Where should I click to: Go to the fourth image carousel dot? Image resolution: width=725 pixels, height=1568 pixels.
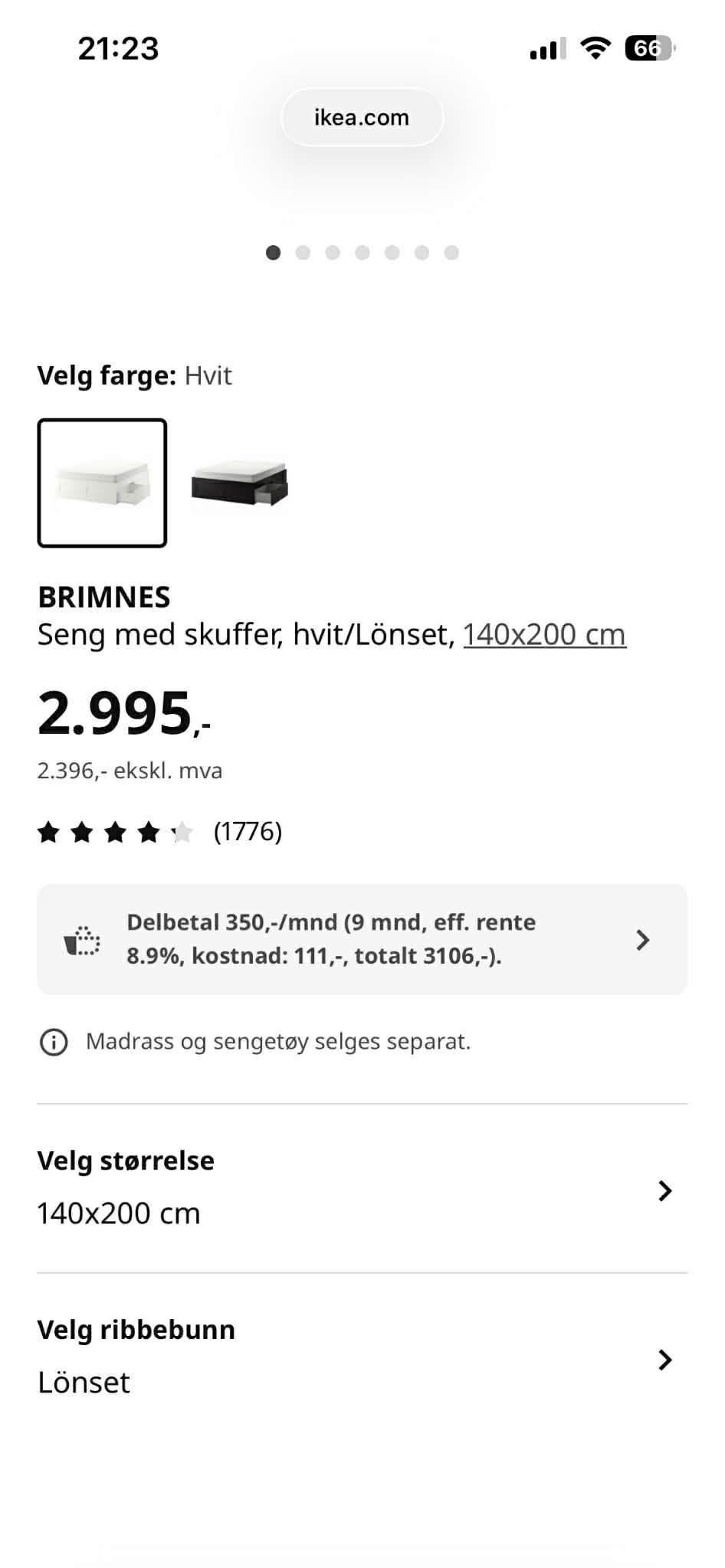click(x=362, y=253)
